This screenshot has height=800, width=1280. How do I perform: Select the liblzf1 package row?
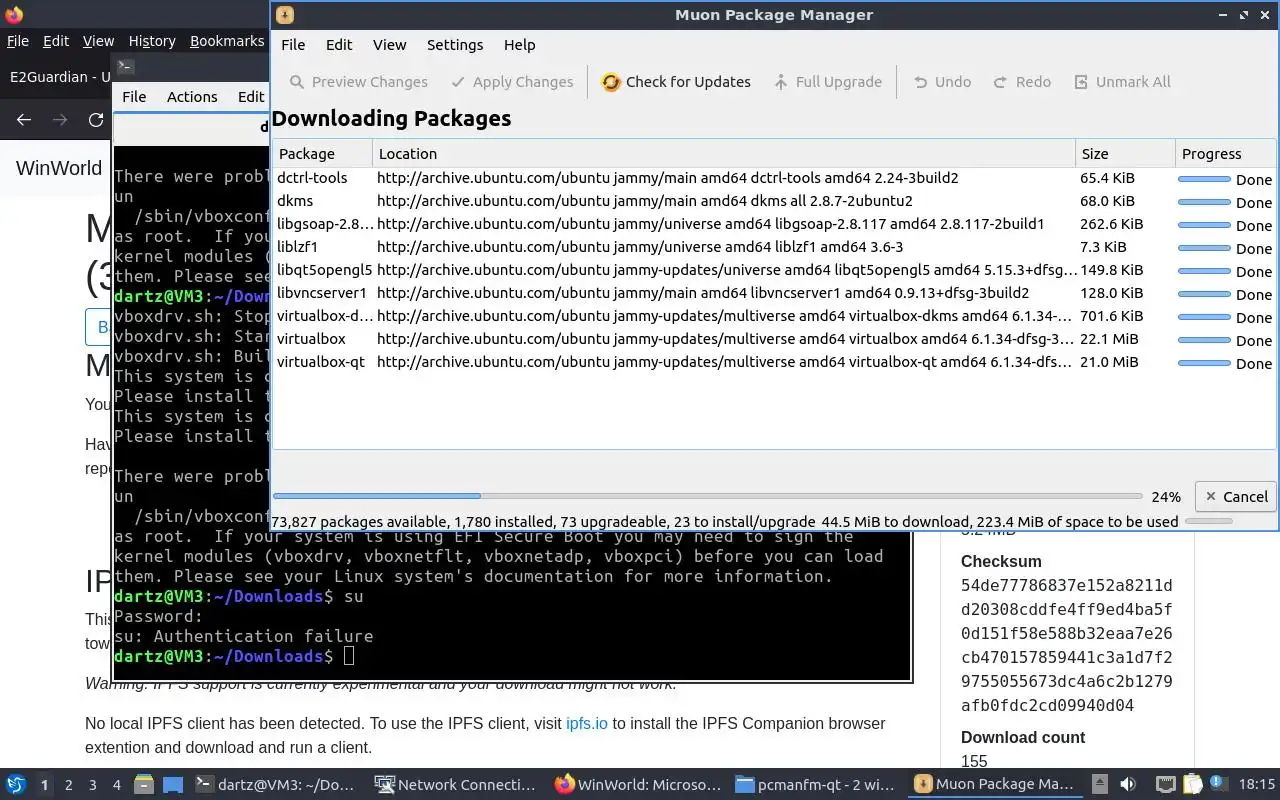click(x=774, y=247)
